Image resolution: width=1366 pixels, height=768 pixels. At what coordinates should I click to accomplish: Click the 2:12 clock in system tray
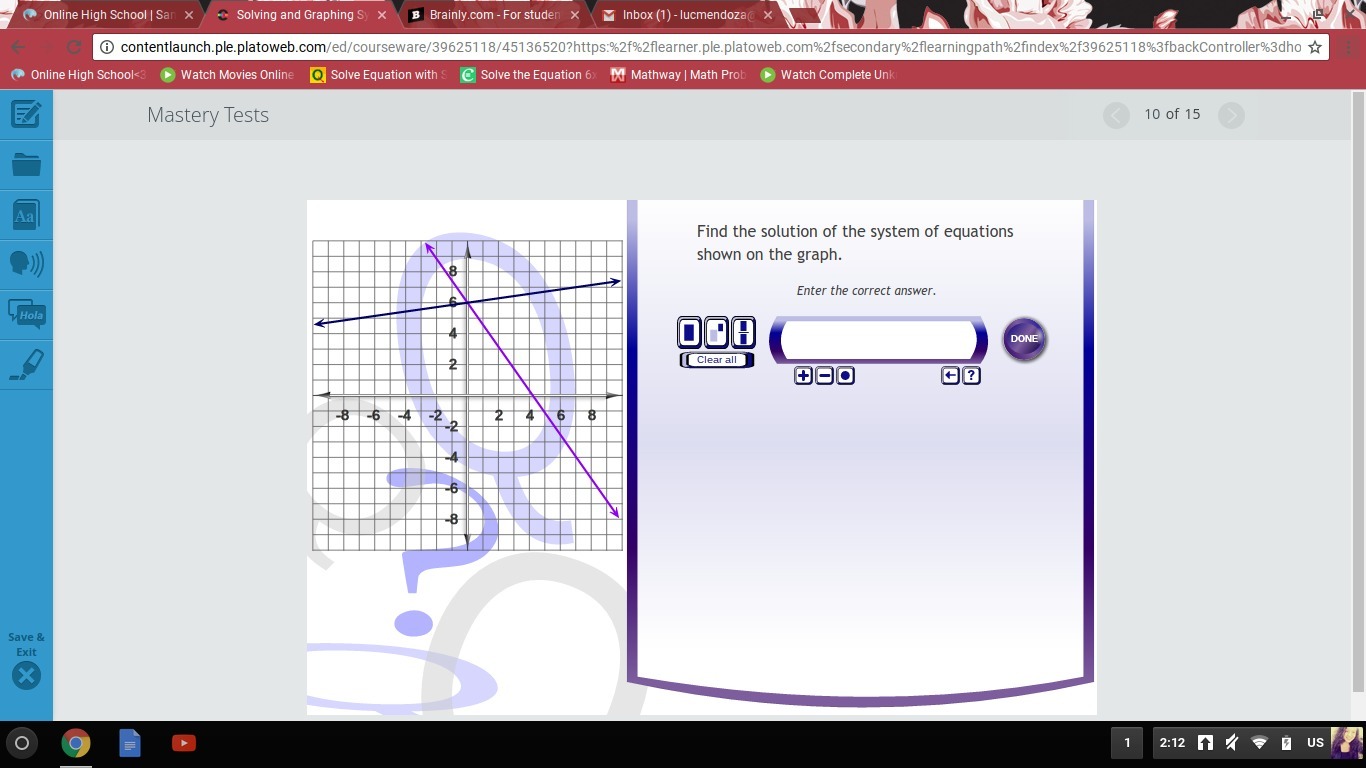tap(1172, 742)
